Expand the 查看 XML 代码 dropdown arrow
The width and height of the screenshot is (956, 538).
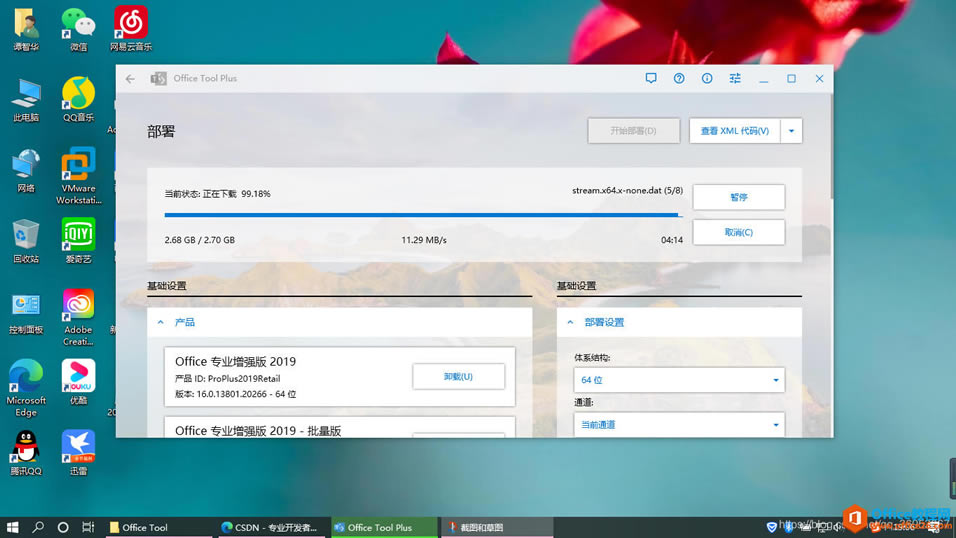[791, 131]
